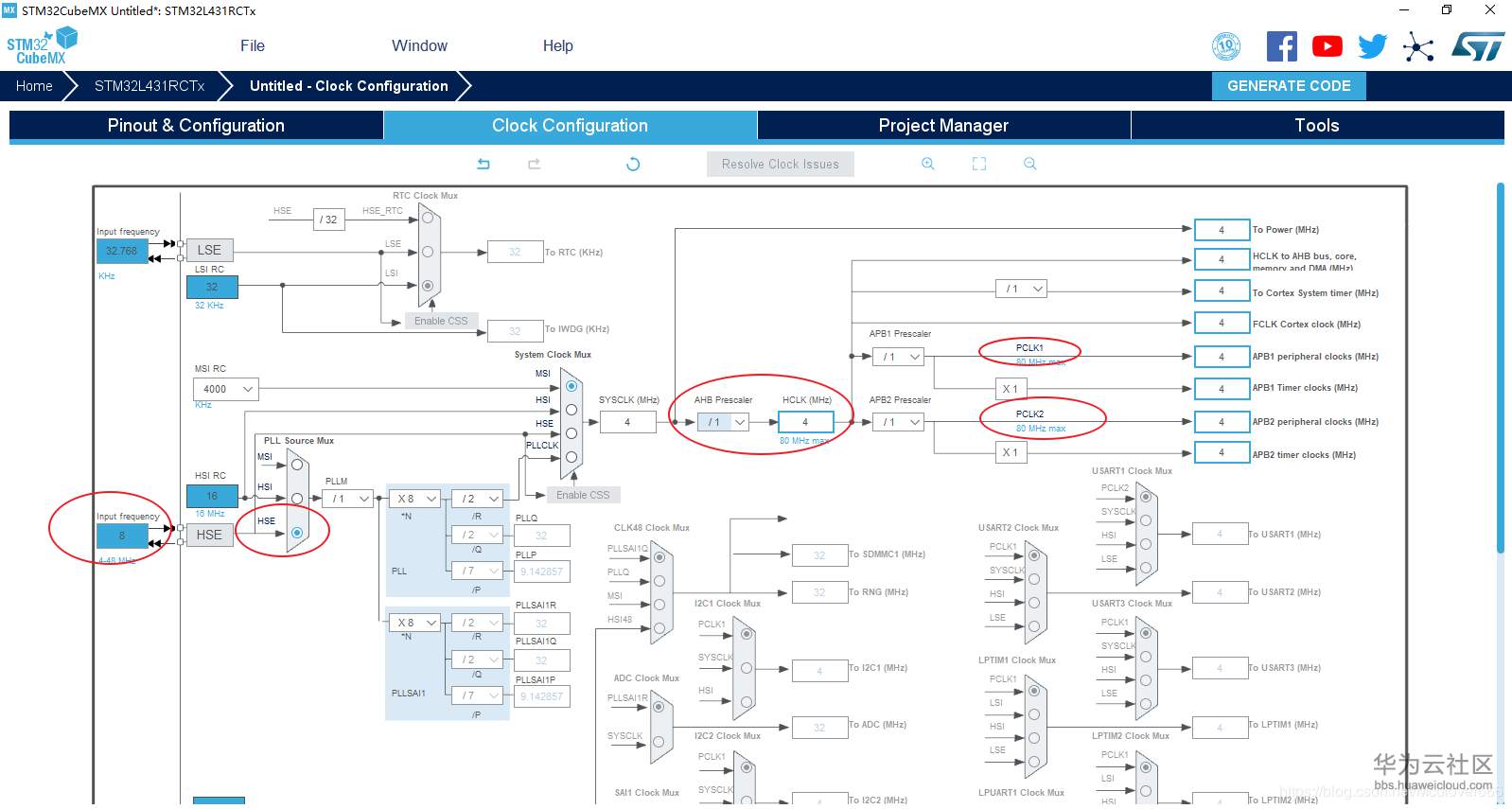Click the GENERATE CODE button
1512x809 pixels.
(1289, 86)
